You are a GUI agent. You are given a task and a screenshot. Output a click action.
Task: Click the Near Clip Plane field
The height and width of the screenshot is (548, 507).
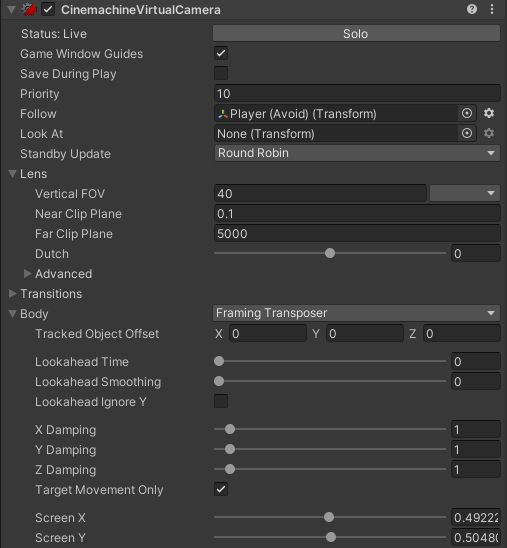tap(357, 214)
